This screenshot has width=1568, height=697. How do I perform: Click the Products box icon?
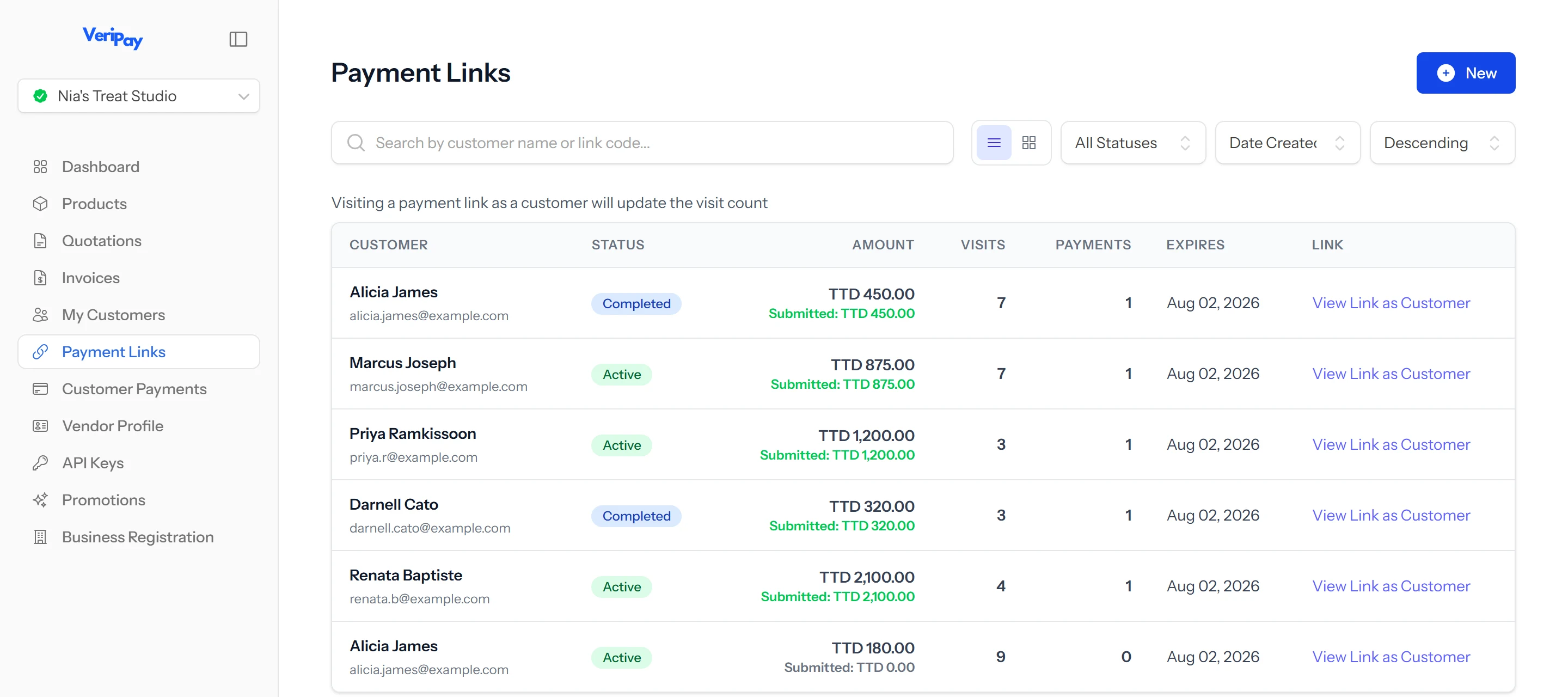tap(40, 204)
